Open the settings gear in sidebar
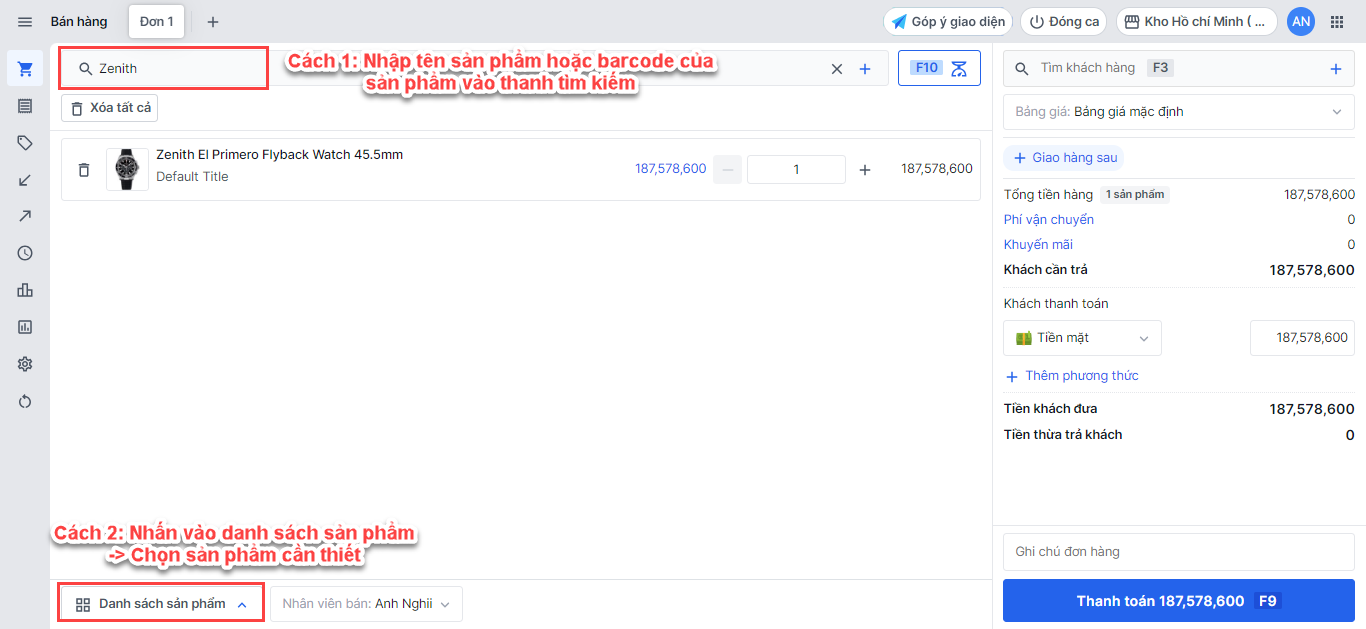Image resolution: width=1366 pixels, height=629 pixels. [25, 364]
